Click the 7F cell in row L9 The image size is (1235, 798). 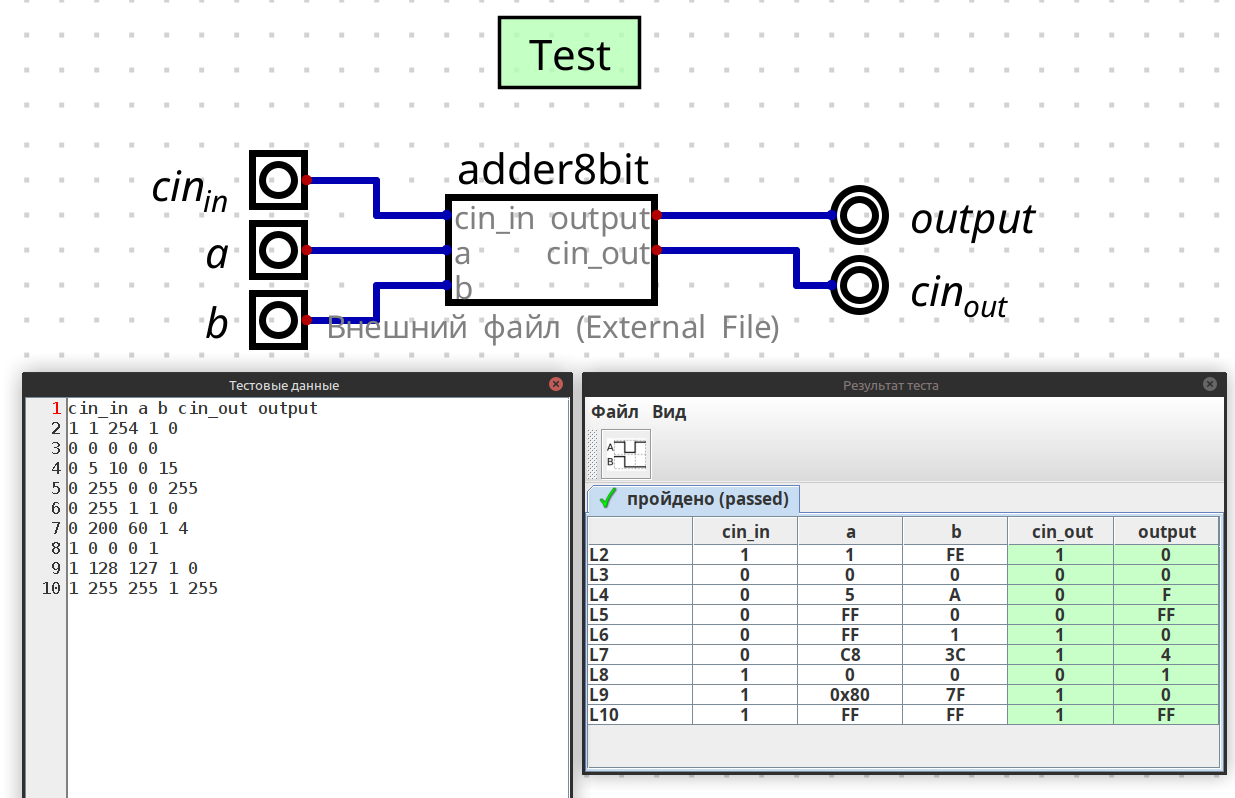[x=955, y=694]
